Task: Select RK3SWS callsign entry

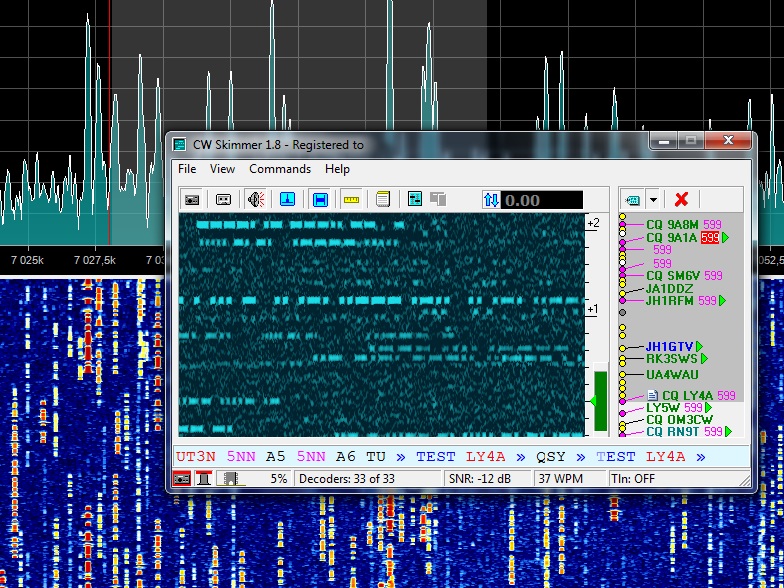Action: [672, 358]
